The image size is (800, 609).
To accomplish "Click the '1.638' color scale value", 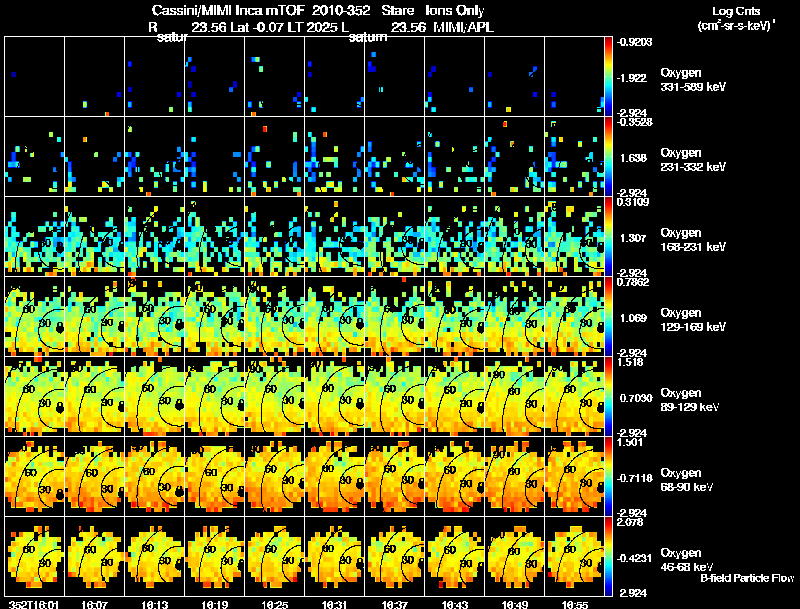I will click(x=633, y=158).
